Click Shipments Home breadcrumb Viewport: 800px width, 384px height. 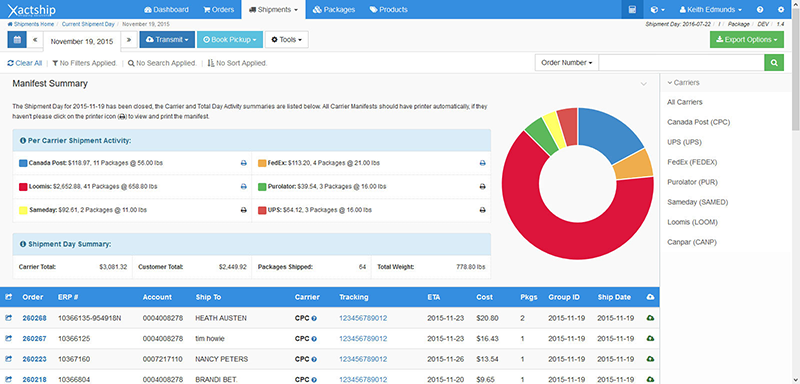click(31, 24)
